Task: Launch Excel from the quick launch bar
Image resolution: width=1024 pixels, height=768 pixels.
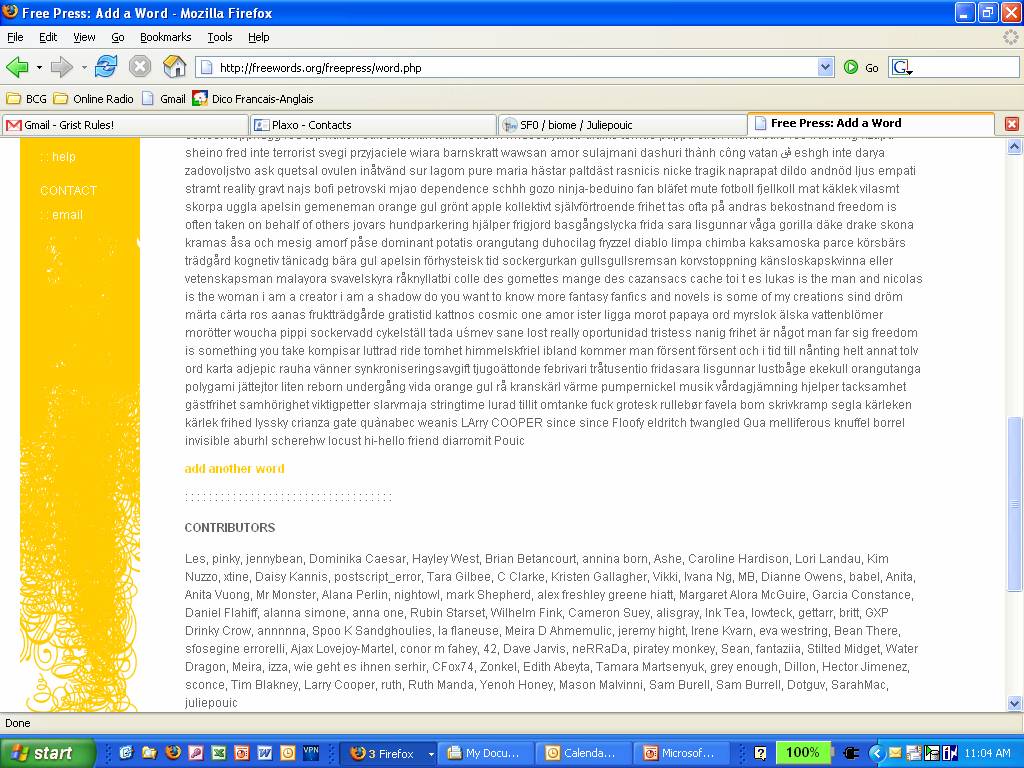Action: coord(219,753)
